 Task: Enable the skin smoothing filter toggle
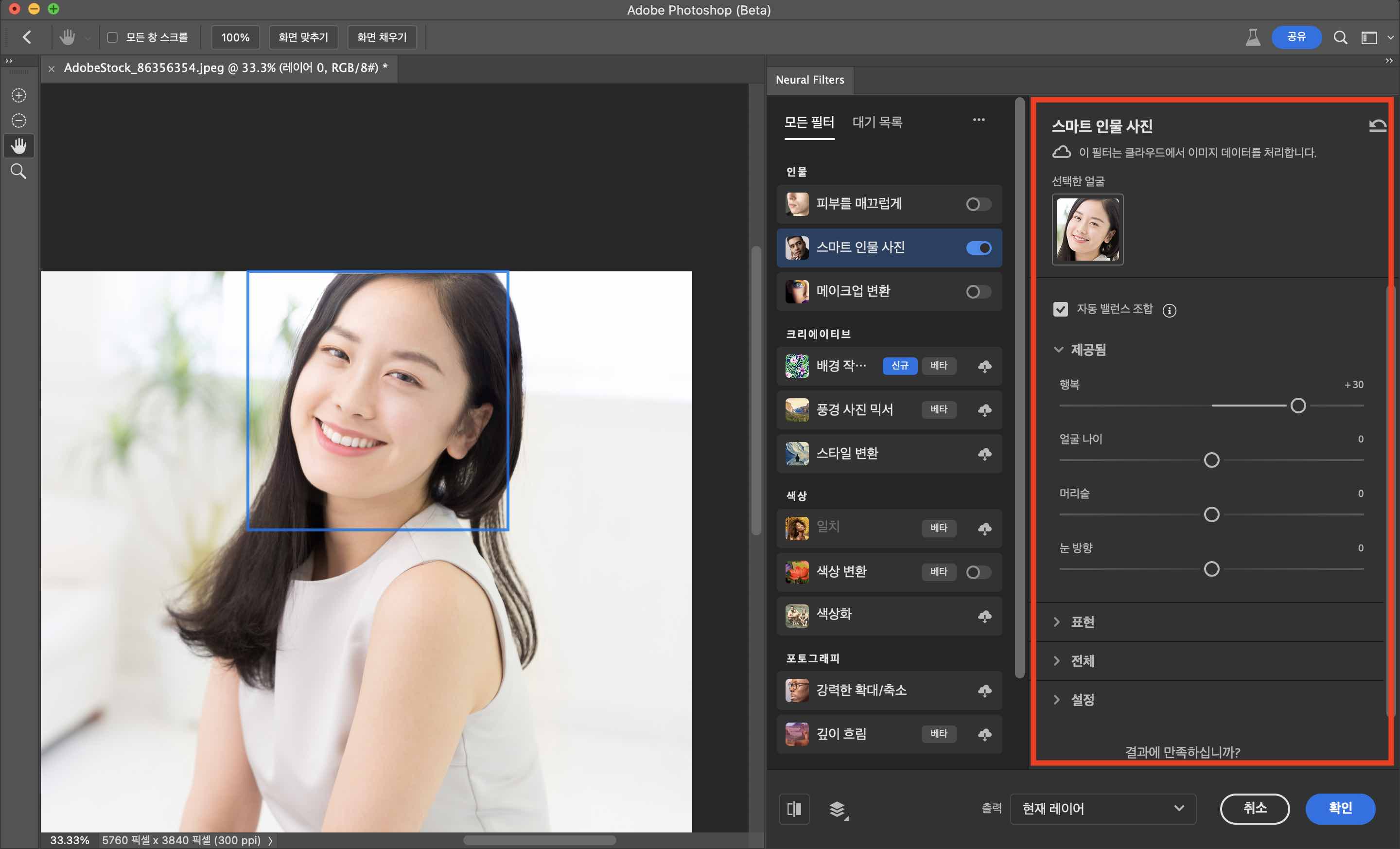pos(978,204)
